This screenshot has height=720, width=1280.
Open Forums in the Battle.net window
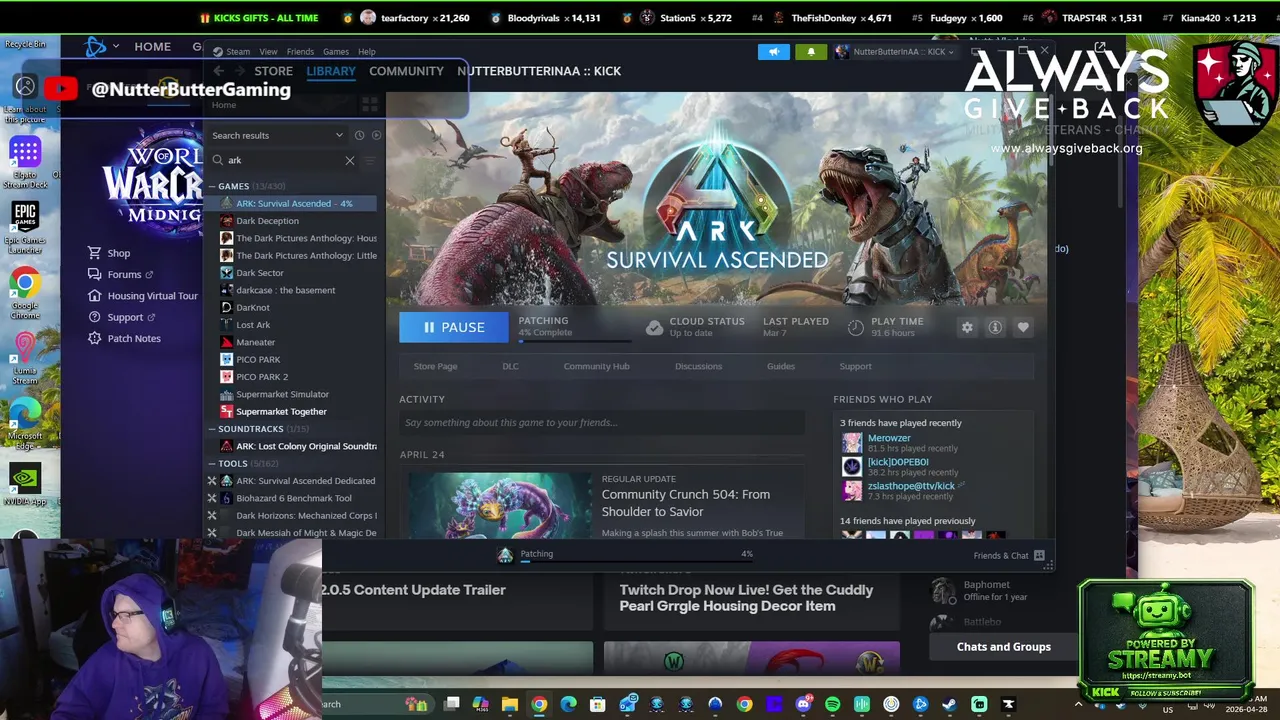coord(121,275)
